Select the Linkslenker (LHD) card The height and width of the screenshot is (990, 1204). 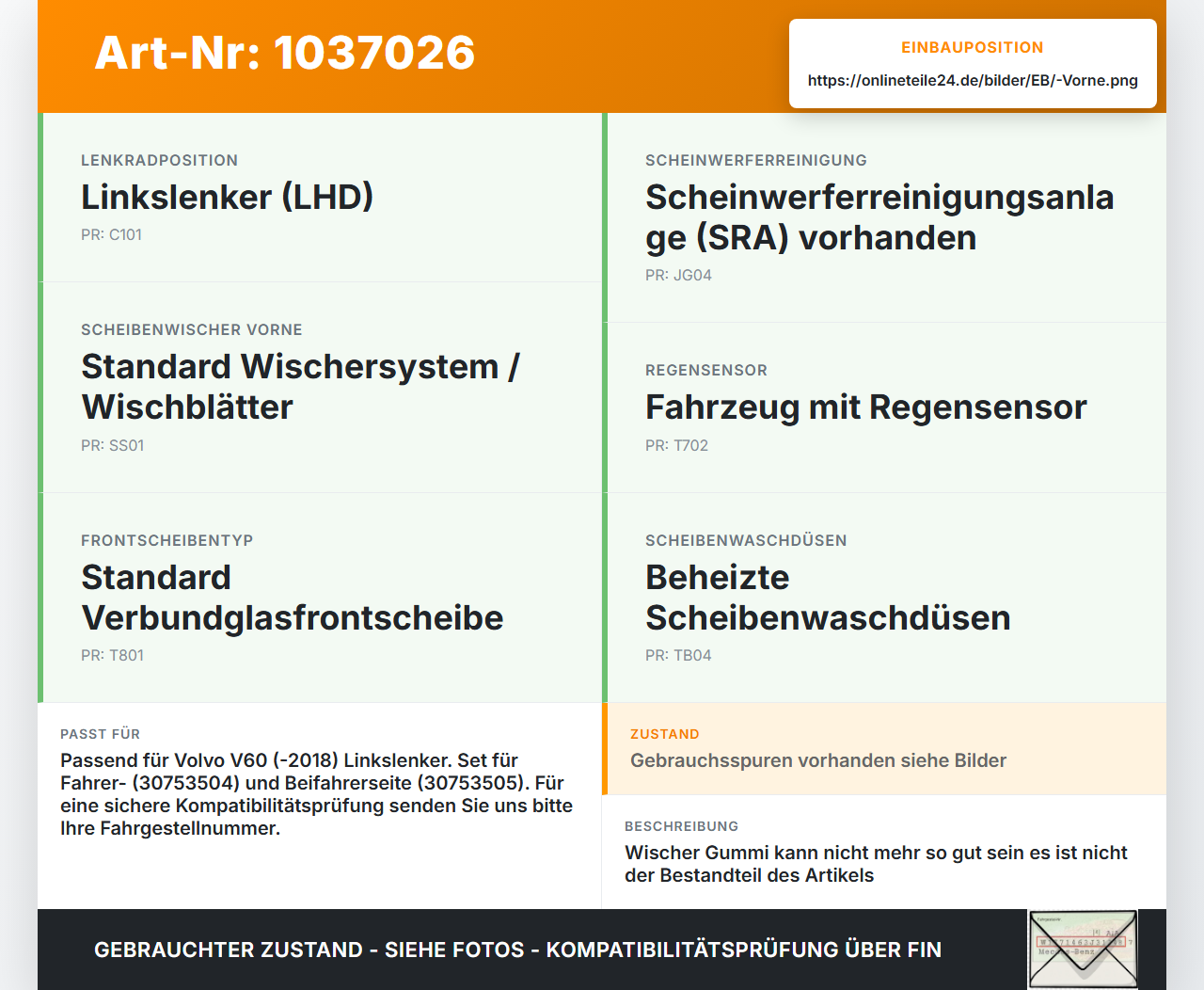click(320, 198)
